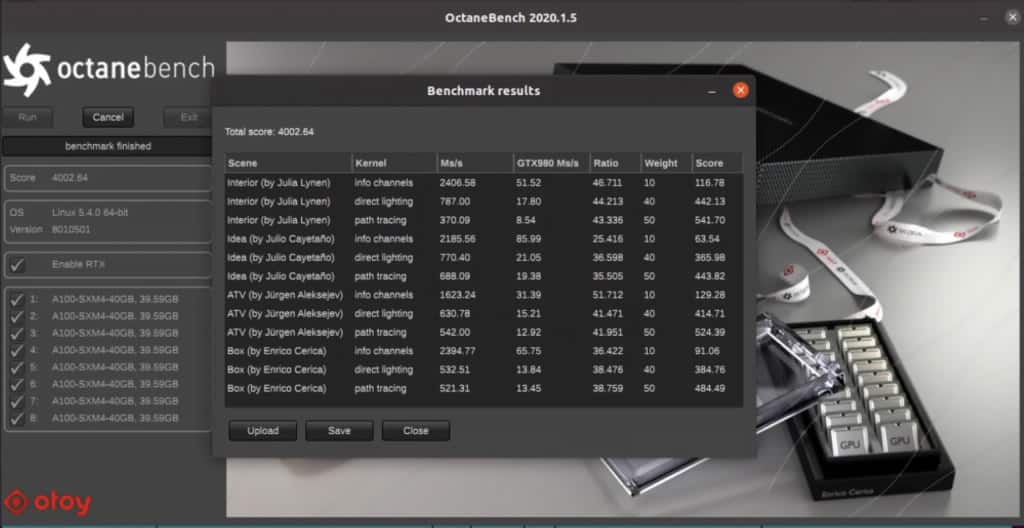Viewport: 1024px width, 528px height.
Task: Select Box info channels row
Action: click(x=484, y=351)
